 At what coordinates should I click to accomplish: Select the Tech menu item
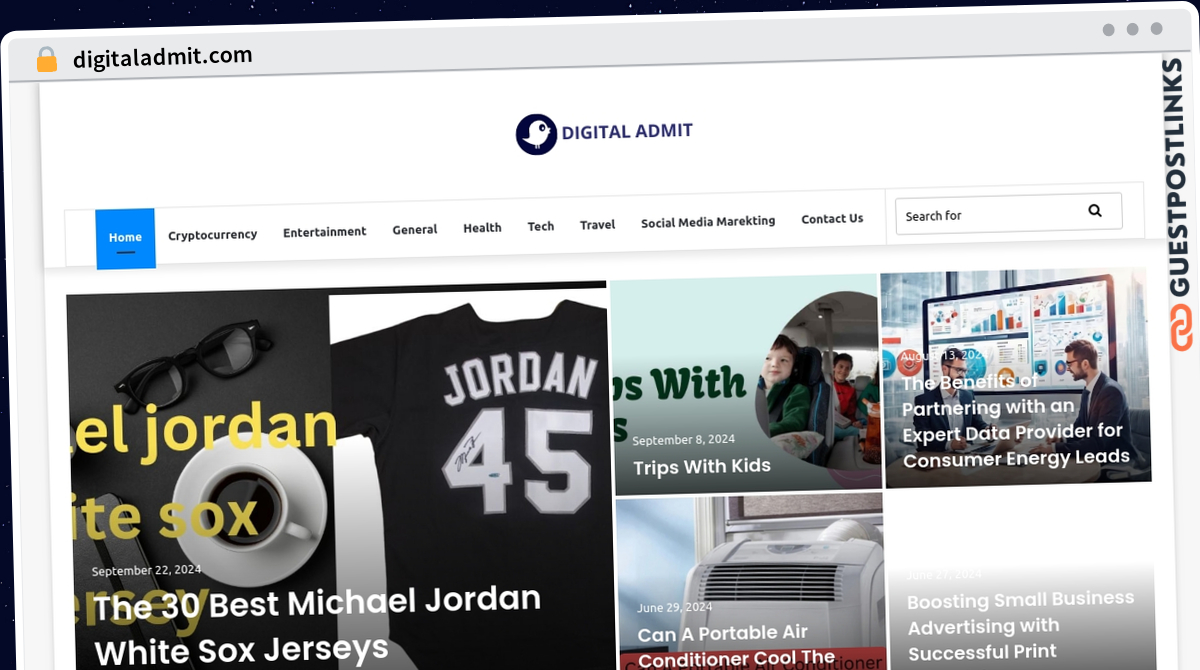(540, 227)
